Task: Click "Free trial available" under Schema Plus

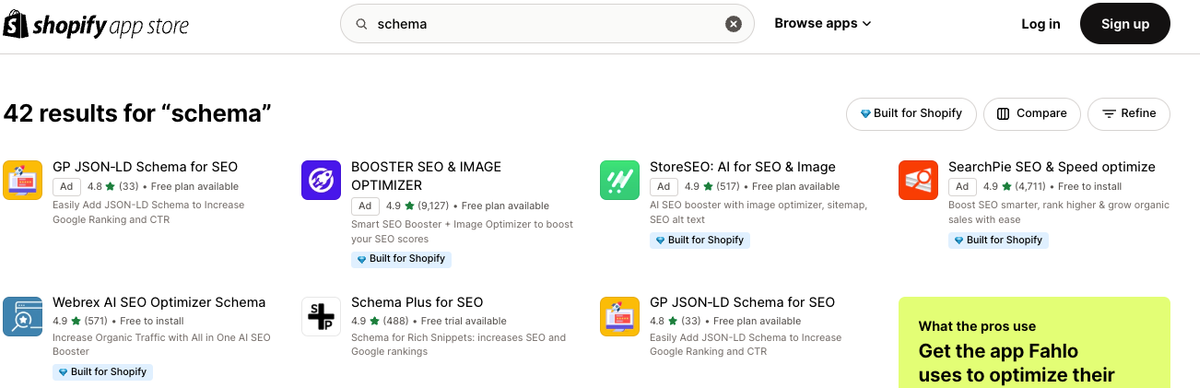Action: pyautogui.click(x=464, y=321)
